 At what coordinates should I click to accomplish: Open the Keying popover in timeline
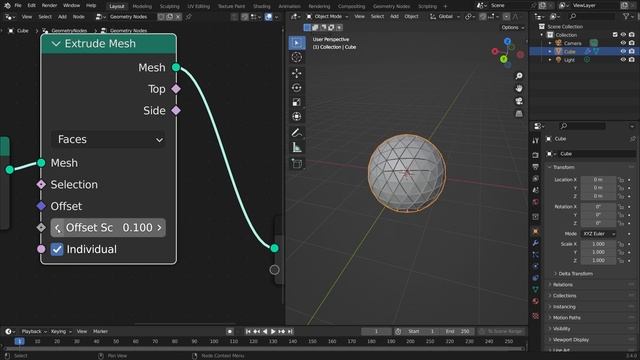coord(60,331)
